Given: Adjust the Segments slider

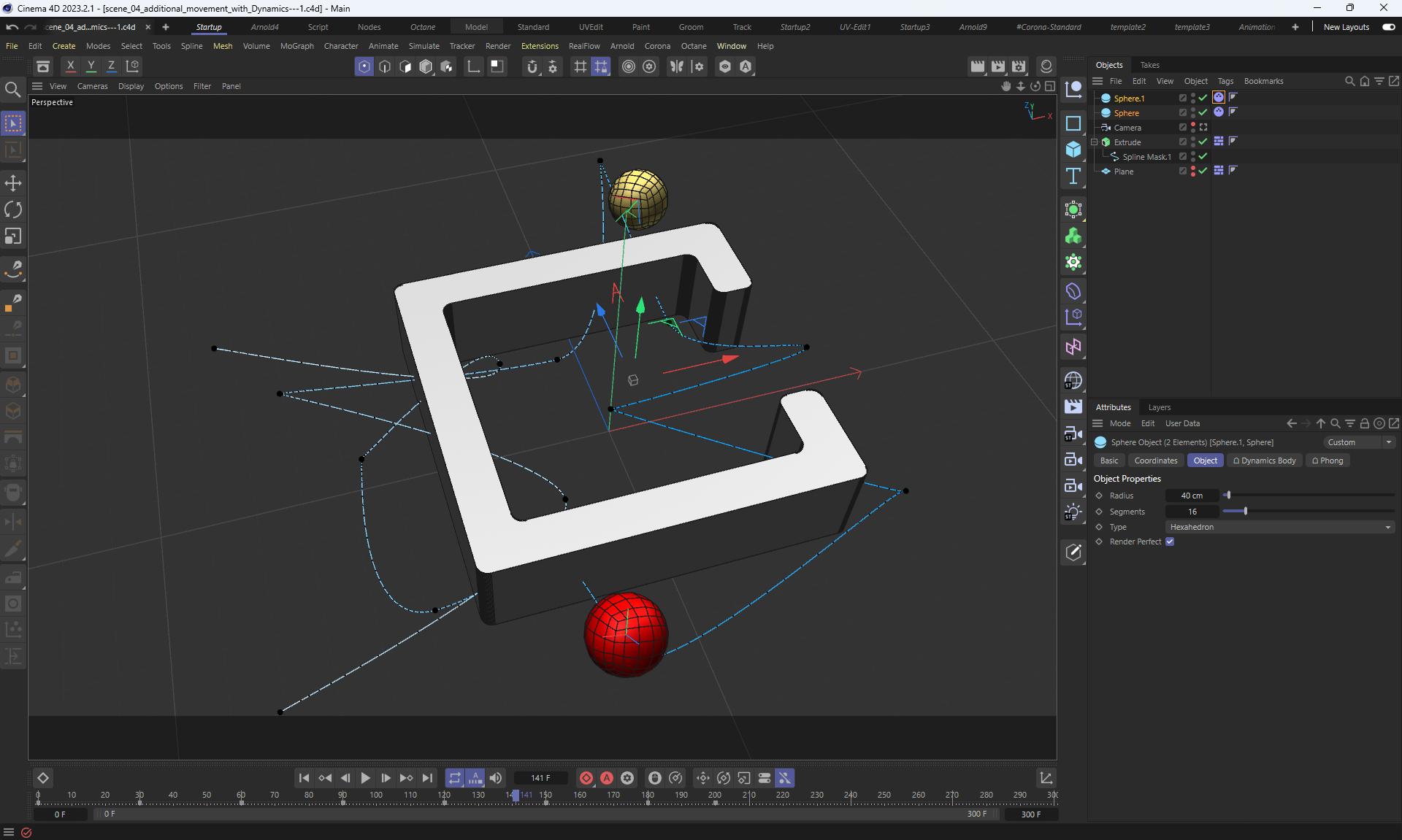Looking at the screenshot, I should 1245,512.
